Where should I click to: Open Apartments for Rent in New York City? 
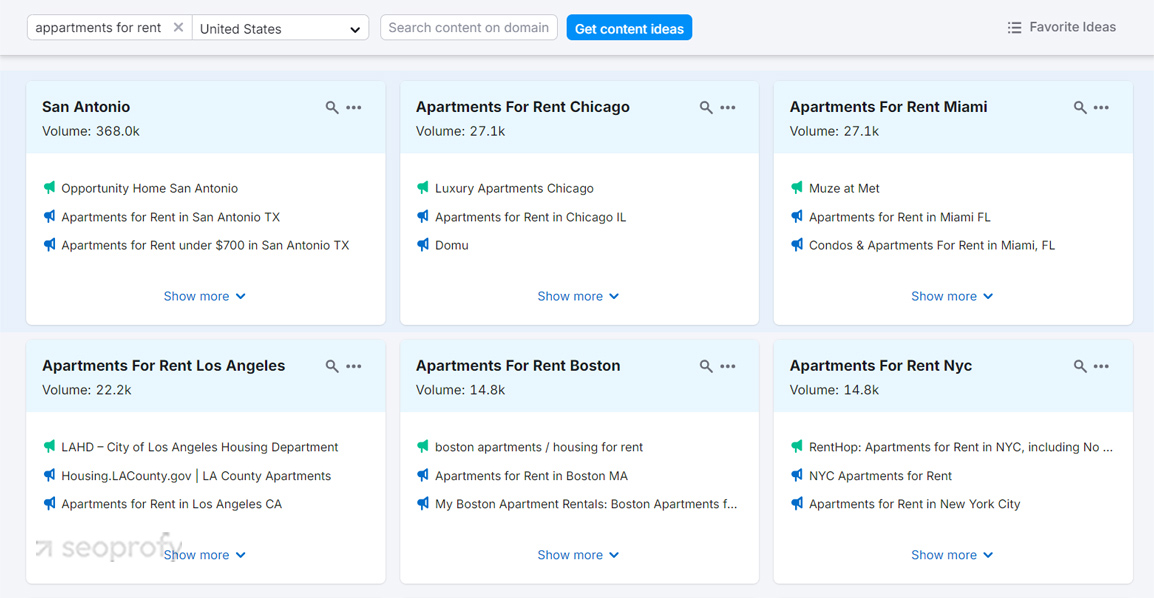[x=915, y=504]
